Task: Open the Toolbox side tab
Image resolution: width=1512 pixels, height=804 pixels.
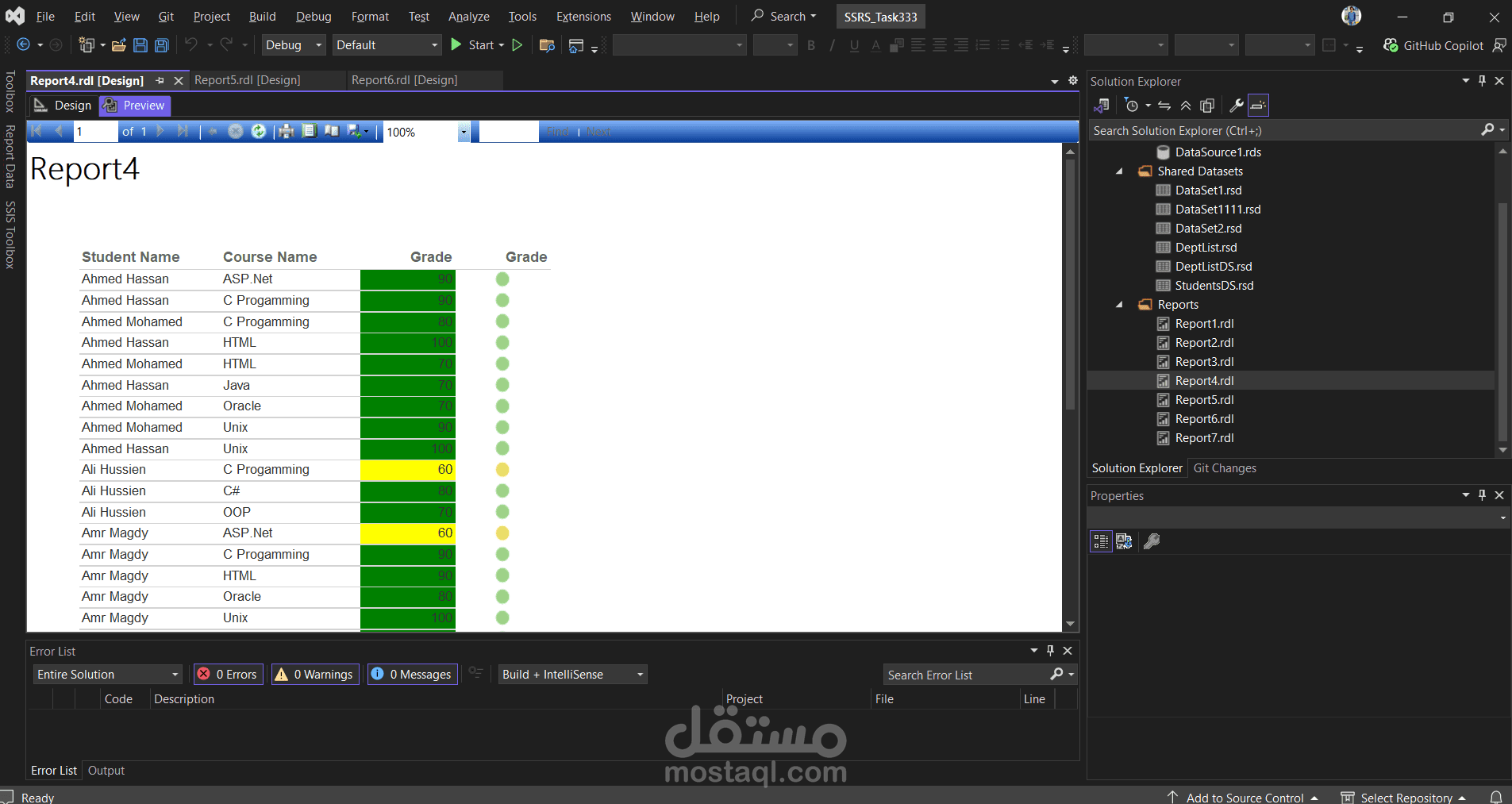Action: point(10,91)
